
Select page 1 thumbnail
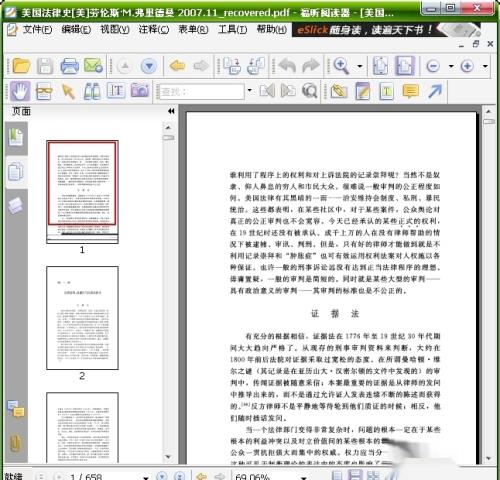pyautogui.click(x=82, y=192)
